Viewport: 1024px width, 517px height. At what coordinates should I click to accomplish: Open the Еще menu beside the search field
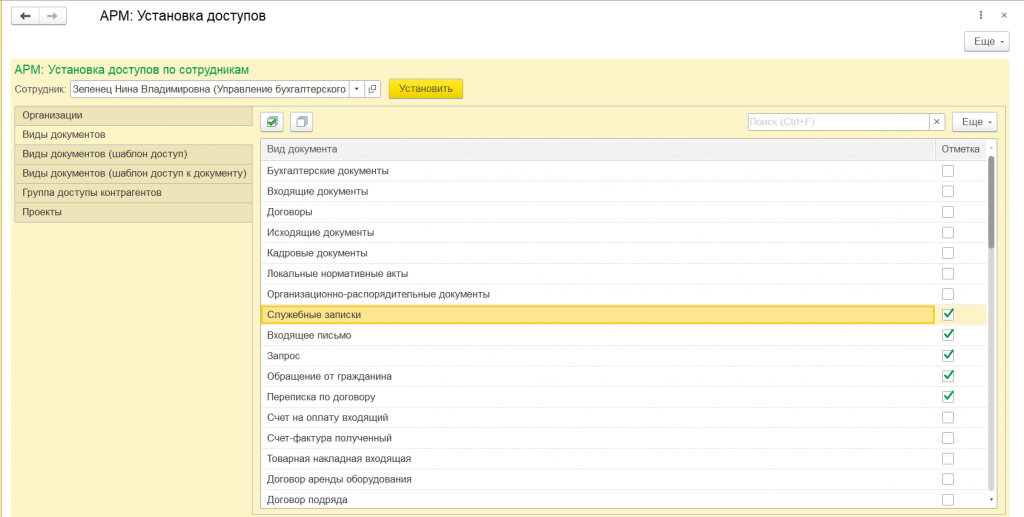974,121
